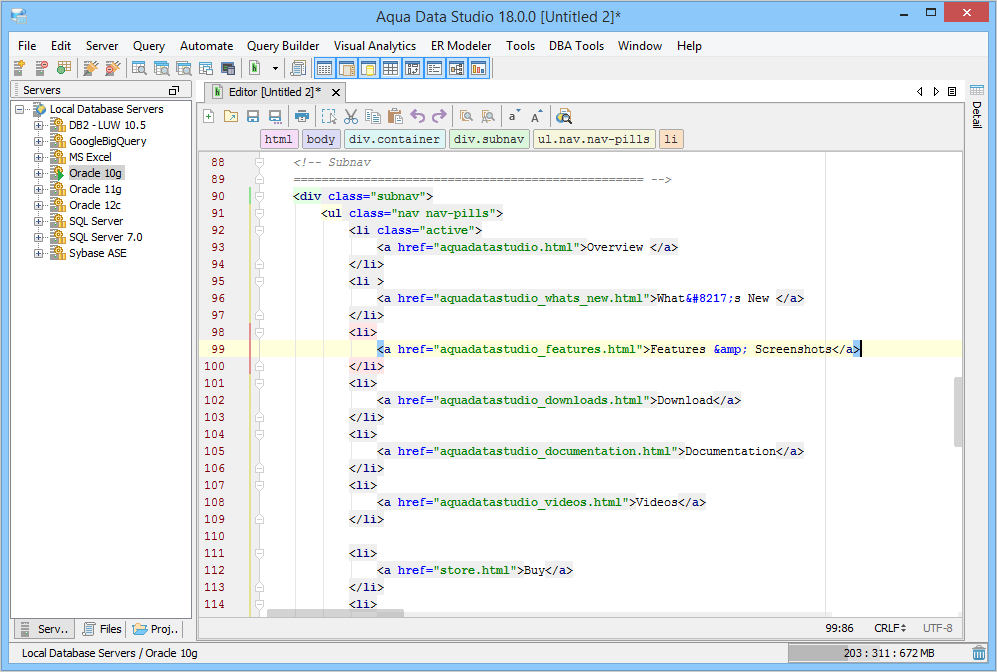Collapse the Local Database Servers tree node
This screenshot has width=997, height=672.
point(20,109)
